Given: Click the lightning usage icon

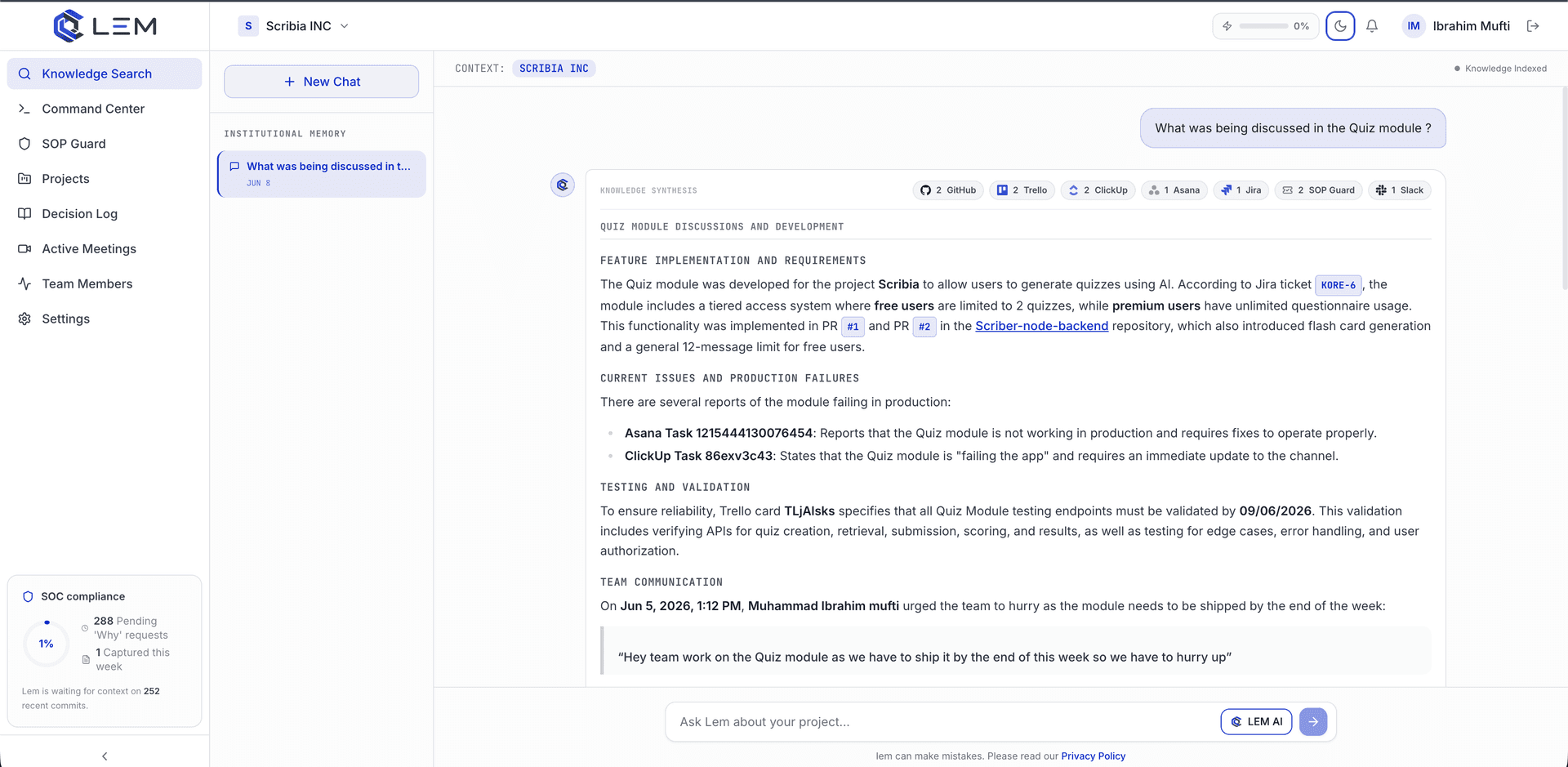Looking at the screenshot, I should (x=1227, y=26).
